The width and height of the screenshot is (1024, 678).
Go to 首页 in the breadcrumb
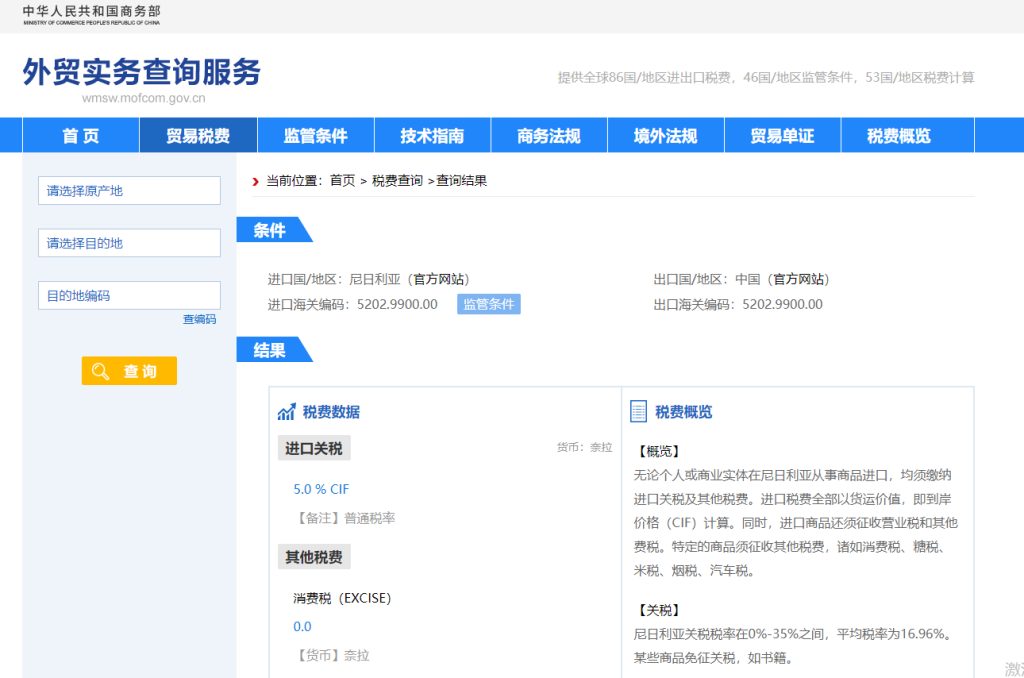tap(342, 181)
